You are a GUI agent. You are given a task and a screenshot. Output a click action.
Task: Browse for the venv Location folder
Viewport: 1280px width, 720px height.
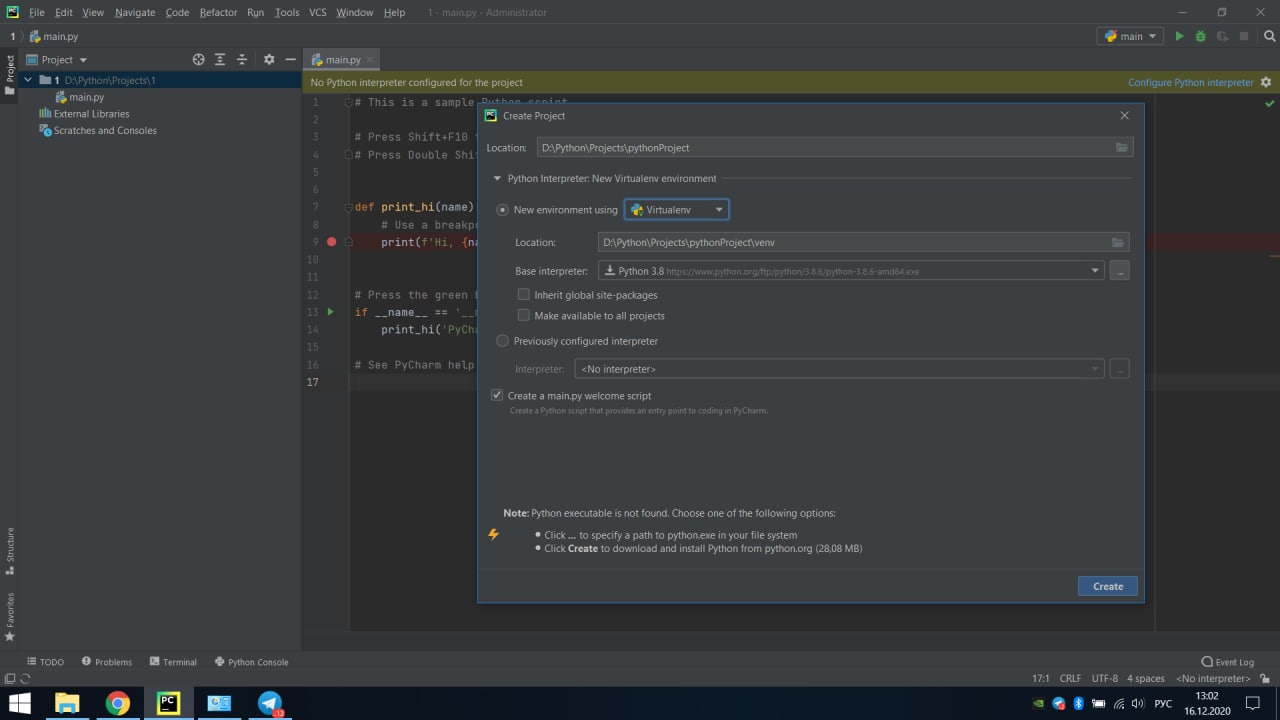[1118, 242]
